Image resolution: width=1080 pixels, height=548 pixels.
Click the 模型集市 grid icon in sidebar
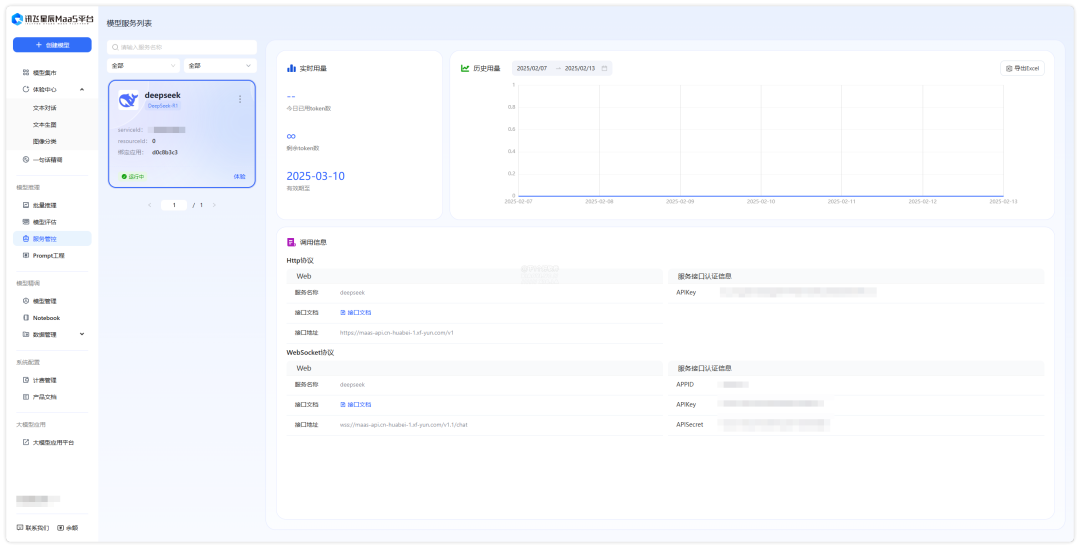coord(26,73)
